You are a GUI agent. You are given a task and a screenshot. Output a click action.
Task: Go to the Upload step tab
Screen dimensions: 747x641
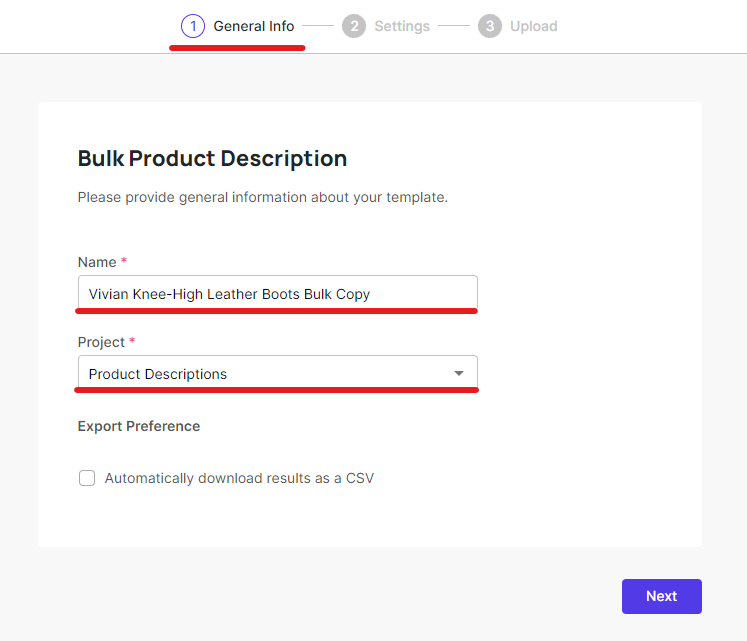click(533, 26)
